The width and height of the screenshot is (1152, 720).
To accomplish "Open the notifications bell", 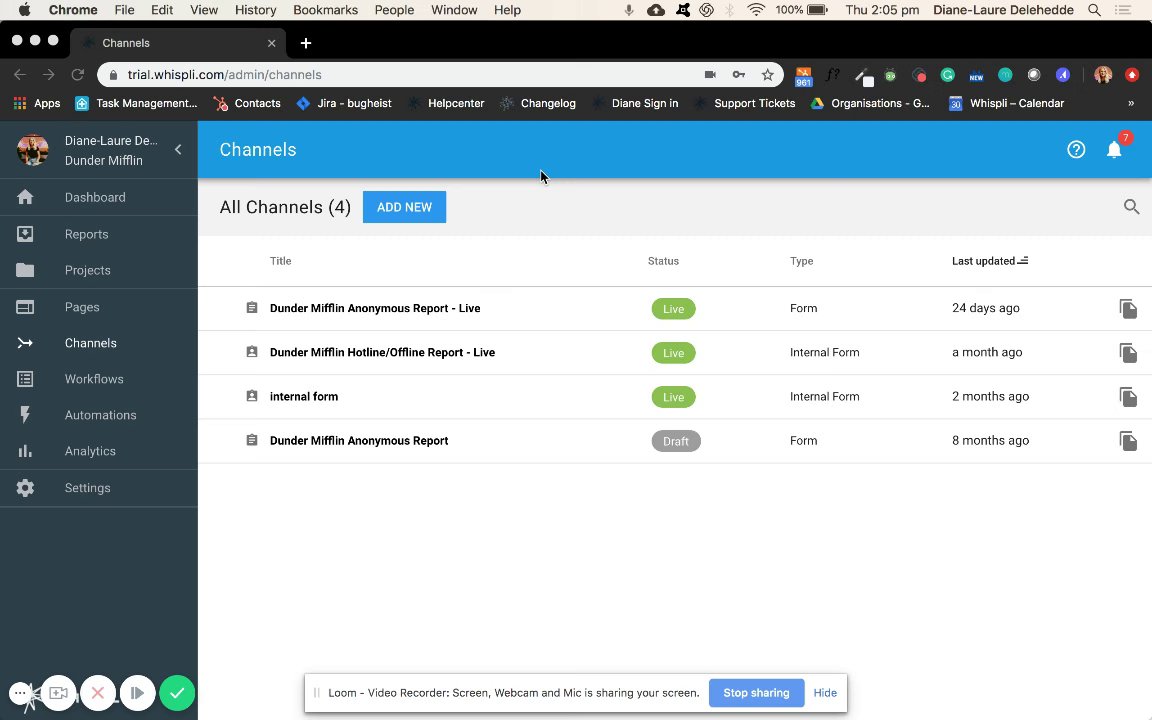I will 1115,150.
